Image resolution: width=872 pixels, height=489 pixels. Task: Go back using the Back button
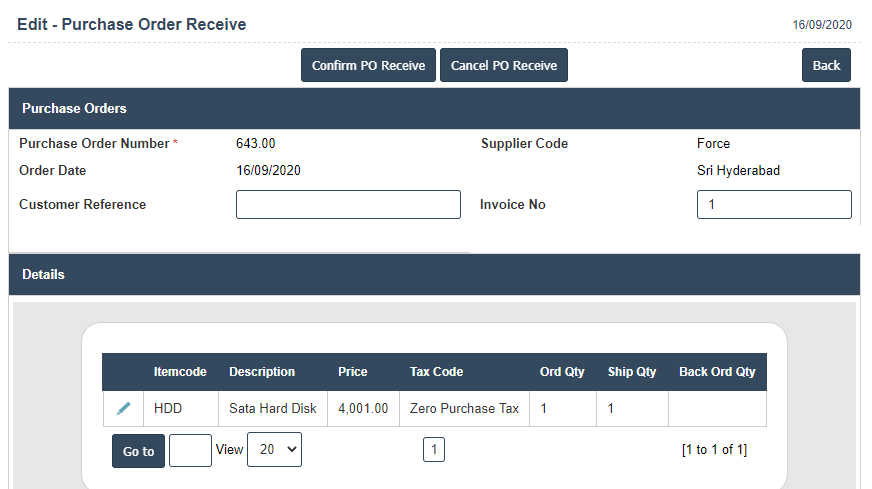826,65
